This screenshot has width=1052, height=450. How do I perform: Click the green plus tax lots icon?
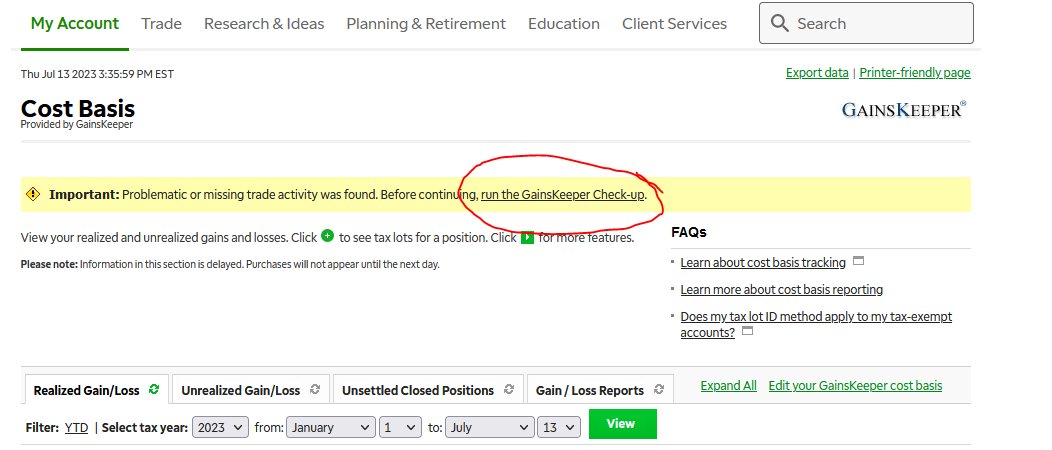pyautogui.click(x=327, y=236)
